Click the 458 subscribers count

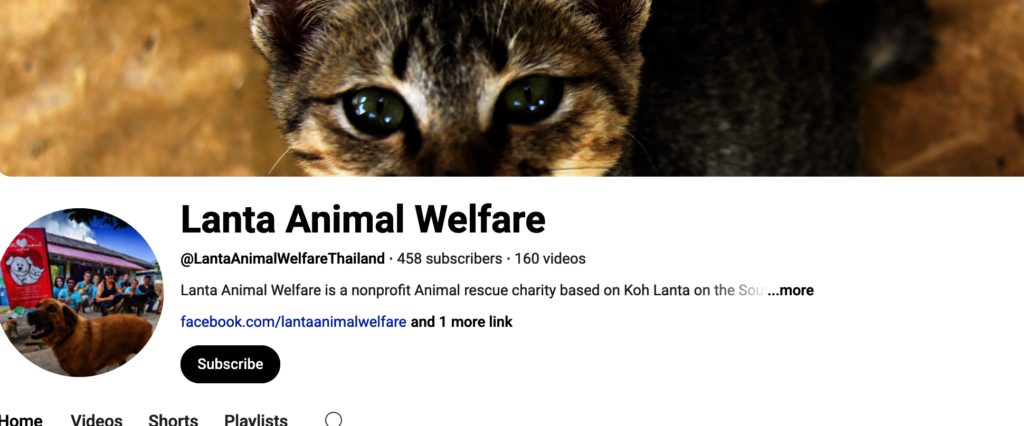[x=449, y=259]
